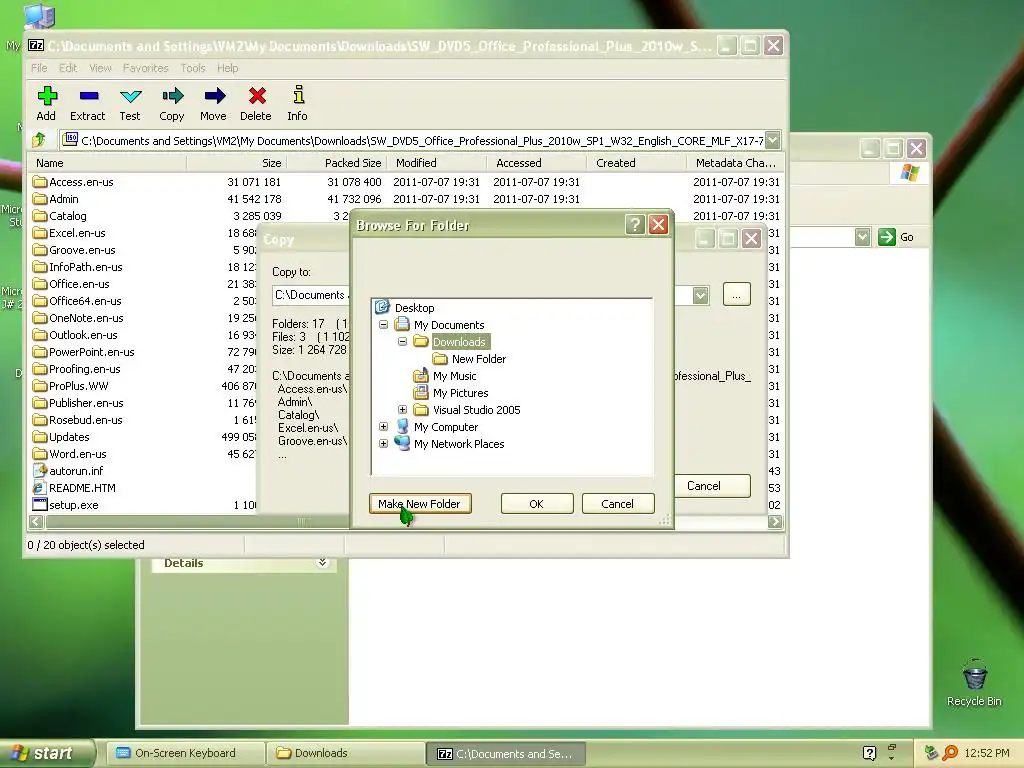Click the My Computer icon in the tree
This screenshot has height=768, width=1024.
click(402, 426)
